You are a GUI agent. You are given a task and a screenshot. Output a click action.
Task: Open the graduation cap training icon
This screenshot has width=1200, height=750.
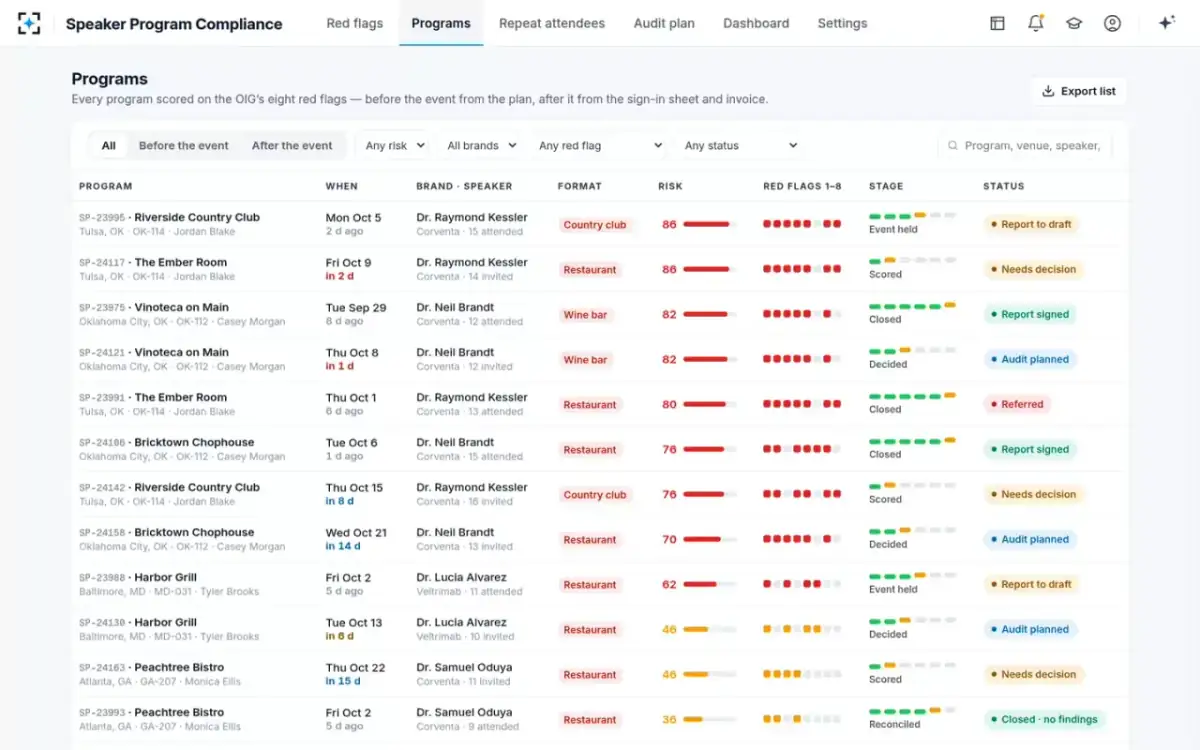pyautogui.click(x=1074, y=23)
